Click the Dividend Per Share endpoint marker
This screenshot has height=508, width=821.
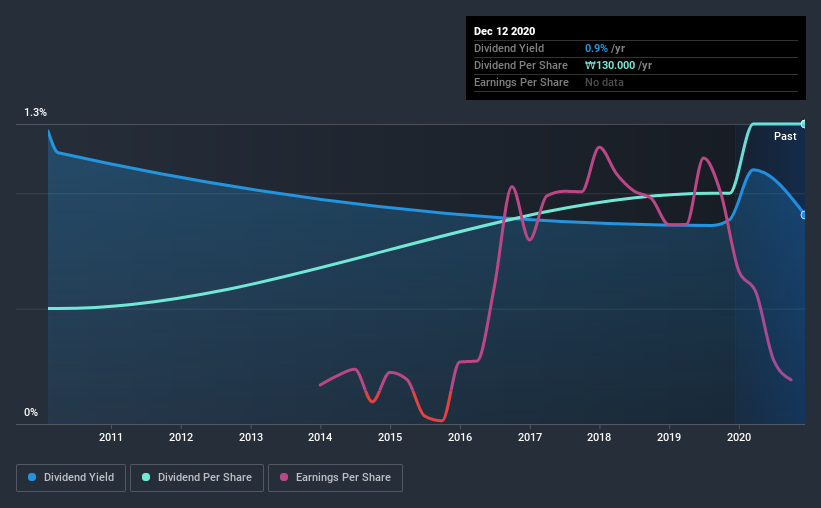pyautogui.click(x=803, y=124)
